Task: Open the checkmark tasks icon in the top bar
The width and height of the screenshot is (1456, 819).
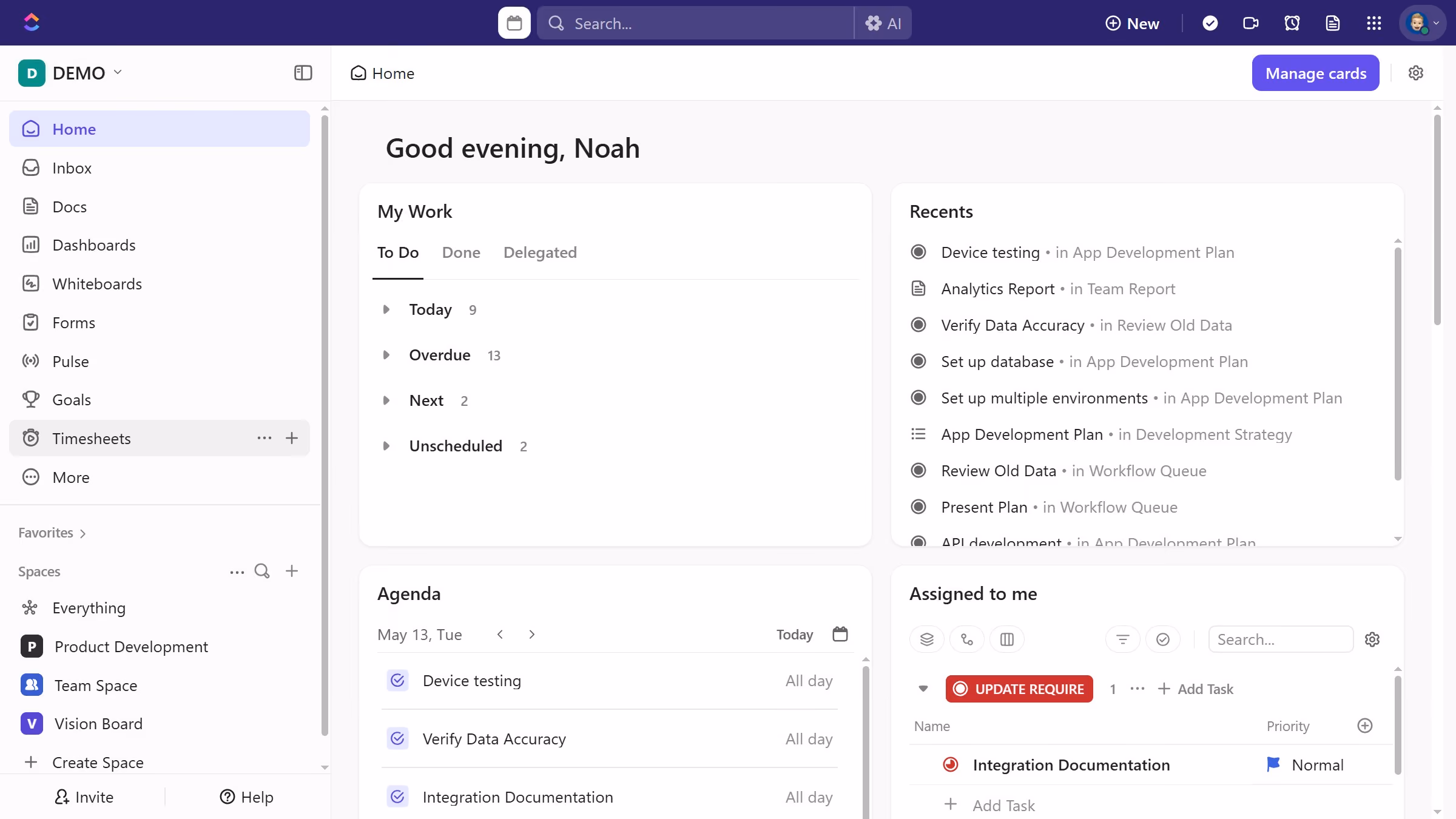Action: coord(1210,23)
